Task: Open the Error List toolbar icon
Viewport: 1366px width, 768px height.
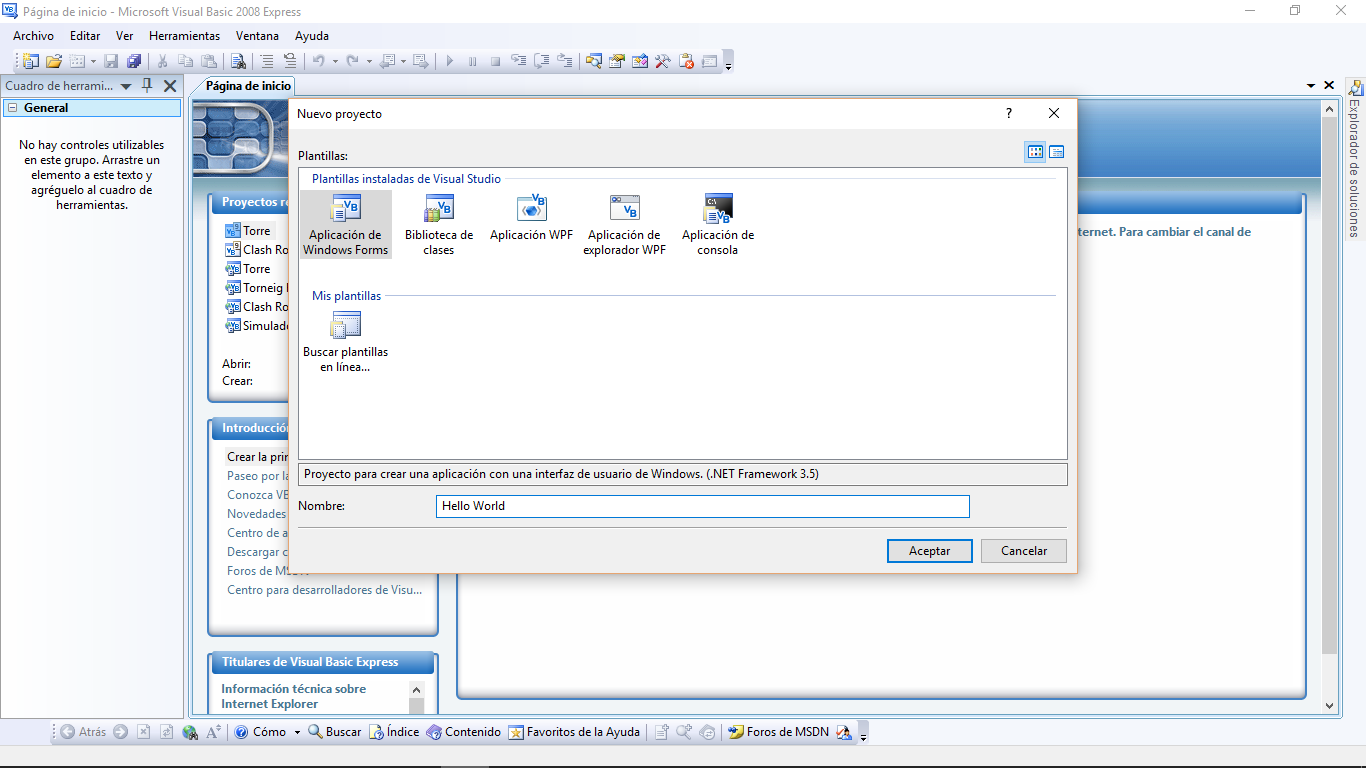Action: [x=686, y=61]
